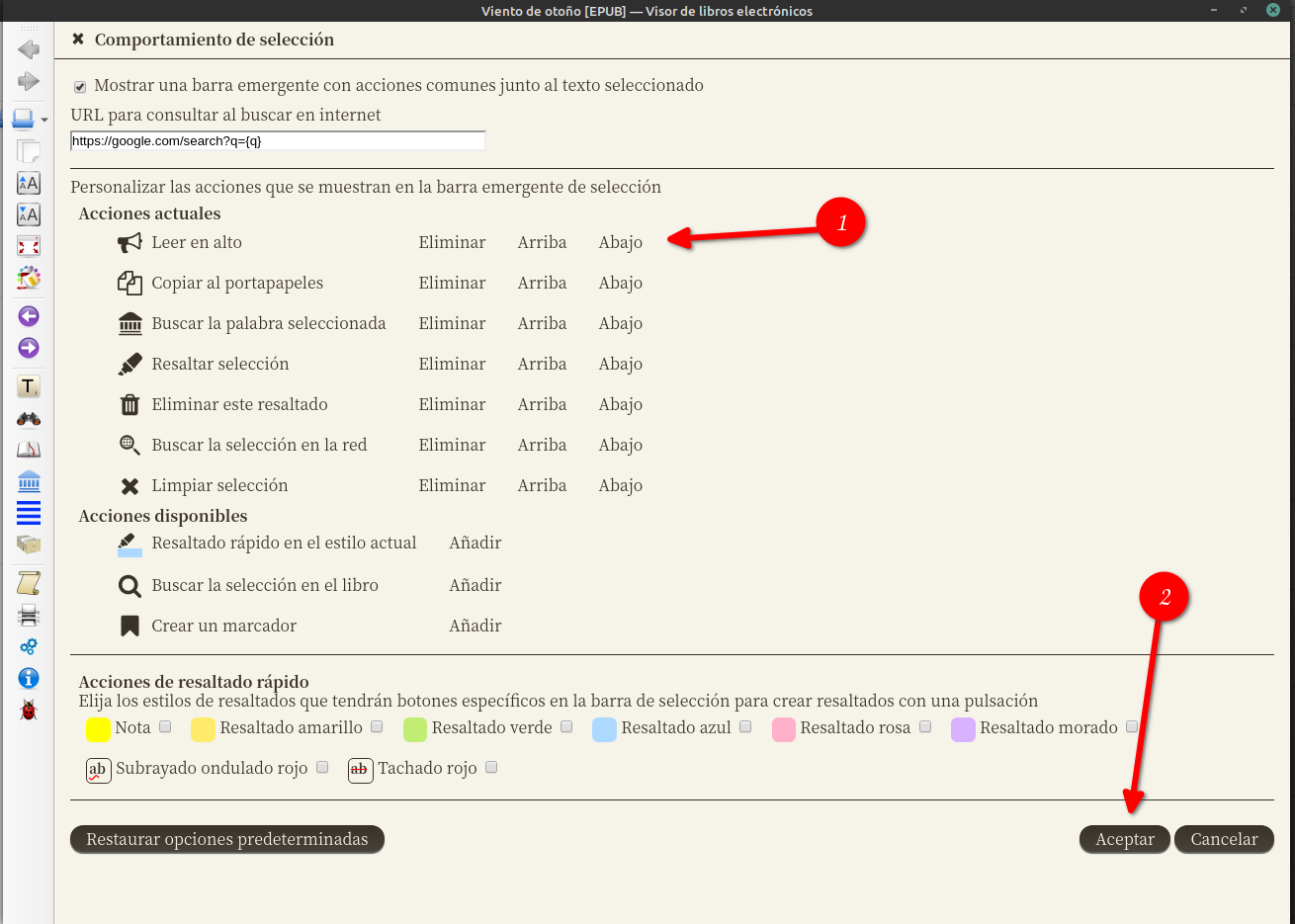Image resolution: width=1295 pixels, height=924 pixels.
Task: Enable the Resaltado azul checkbox
Action: coord(745,726)
